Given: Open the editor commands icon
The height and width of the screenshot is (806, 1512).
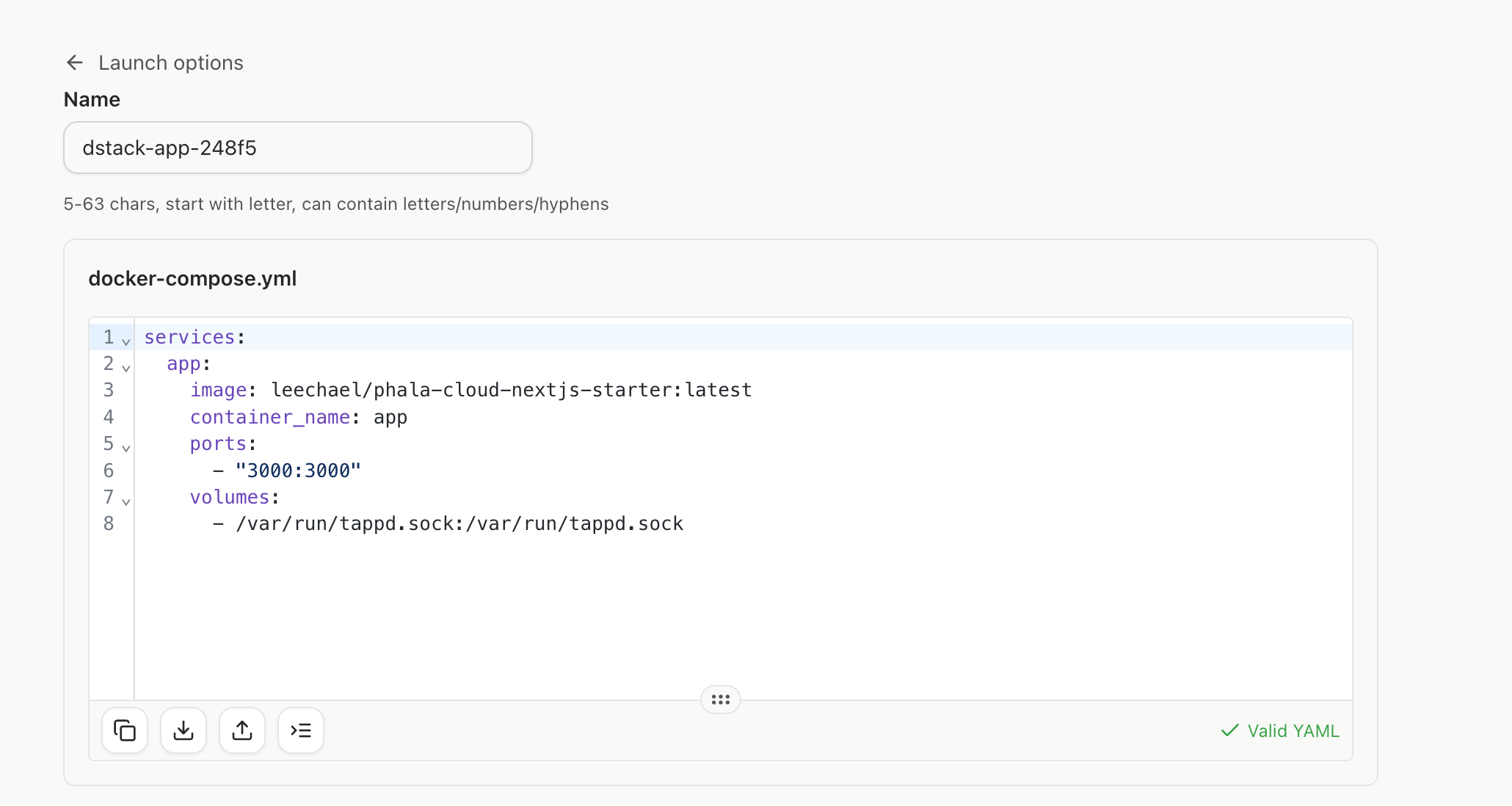Looking at the screenshot, I should point(300,730).
